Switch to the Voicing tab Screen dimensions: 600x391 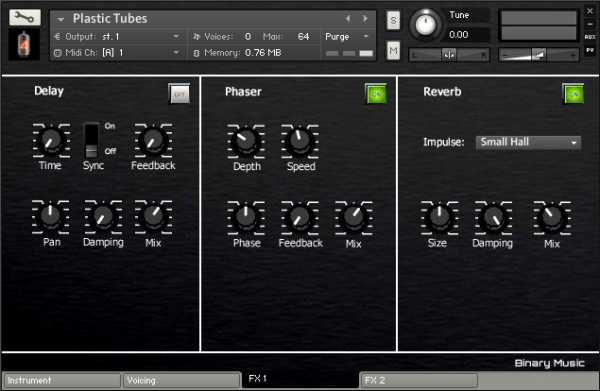pos(181,380)
